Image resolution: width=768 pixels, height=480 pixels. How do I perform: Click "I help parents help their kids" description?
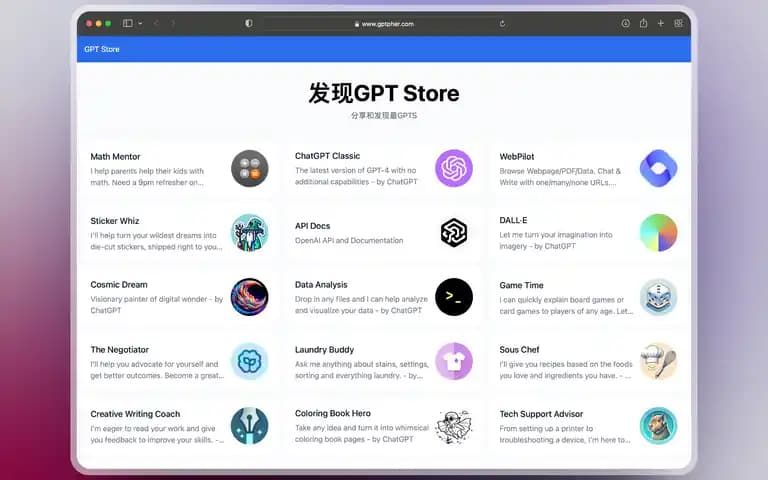tap(147, 177)
